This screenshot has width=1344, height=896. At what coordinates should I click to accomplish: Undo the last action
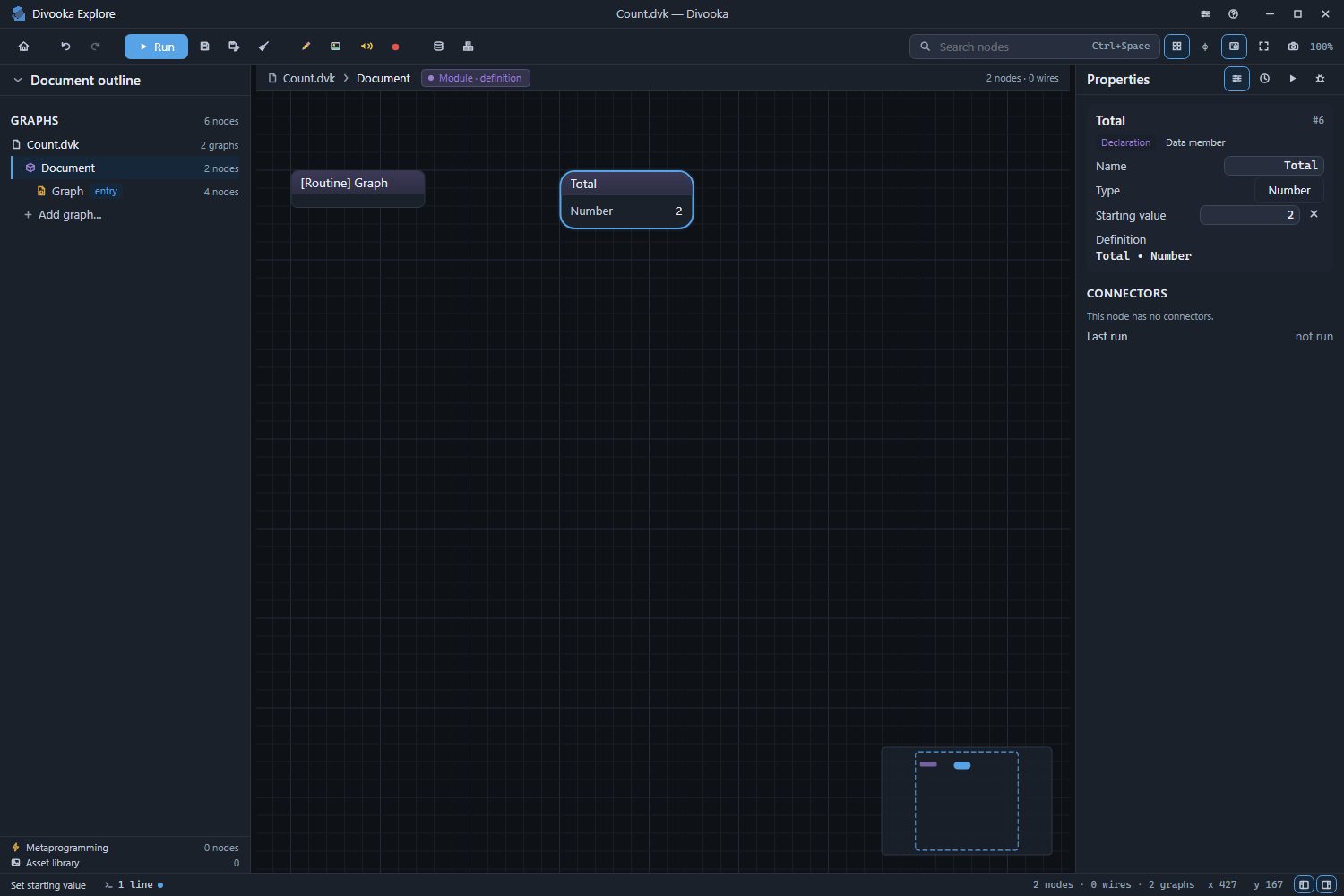pos(65,47)
